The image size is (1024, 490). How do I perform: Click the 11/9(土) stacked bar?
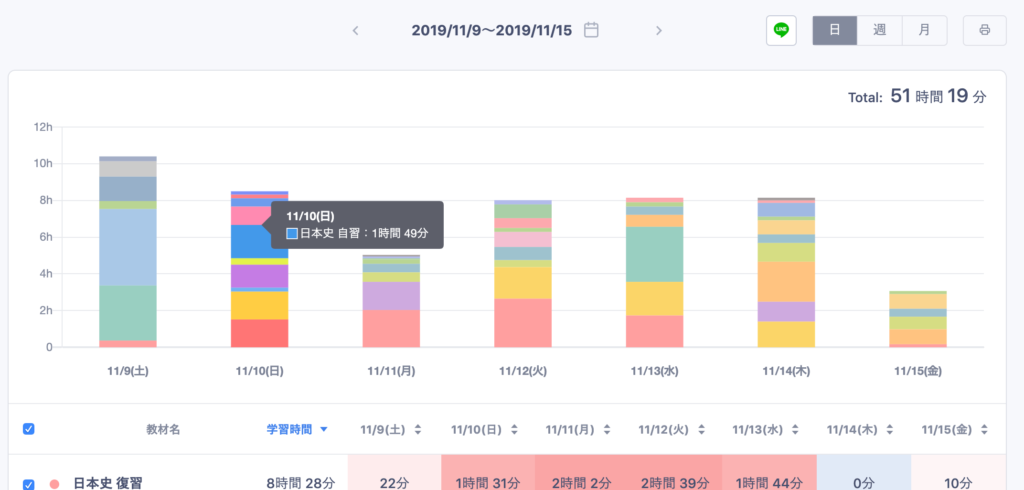127,252
